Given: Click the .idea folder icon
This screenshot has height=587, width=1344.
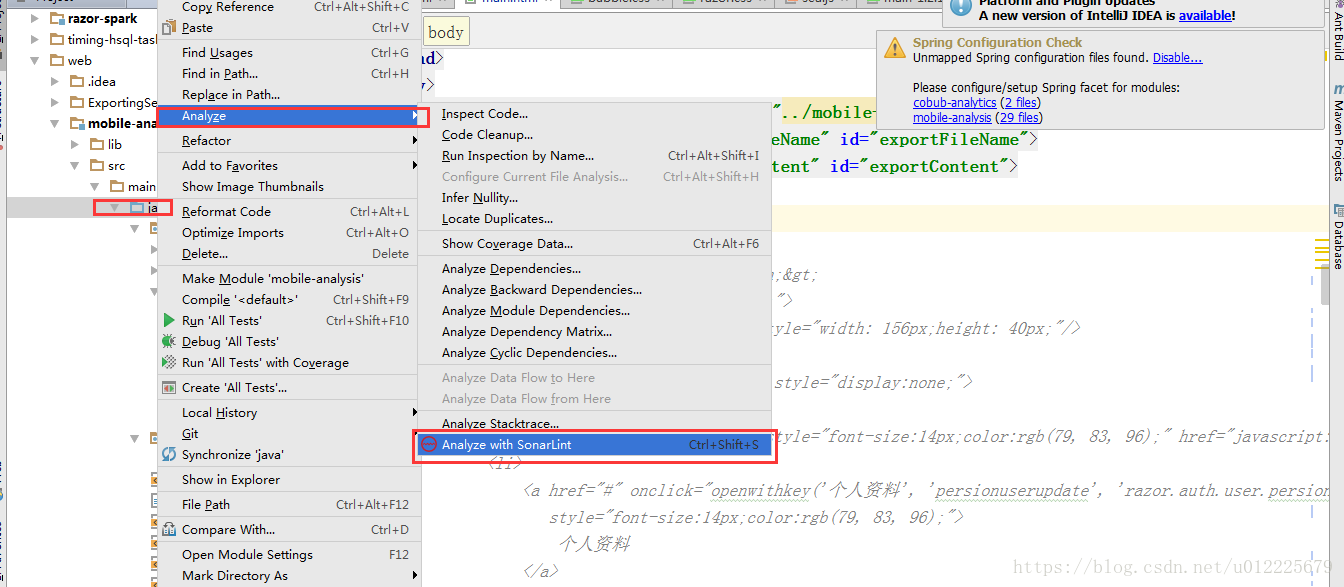Looking at the screenshot, I should pyautogui.click(x=77, y=81).
